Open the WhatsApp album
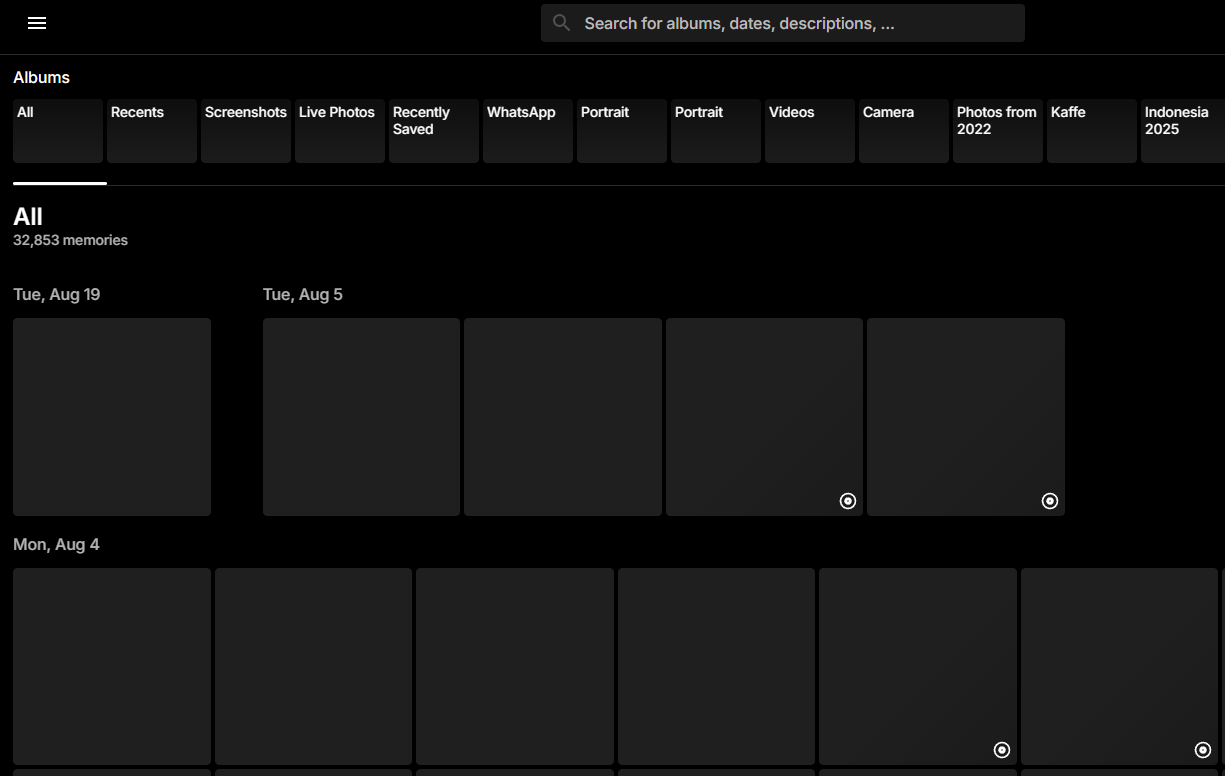 [528, 131]
